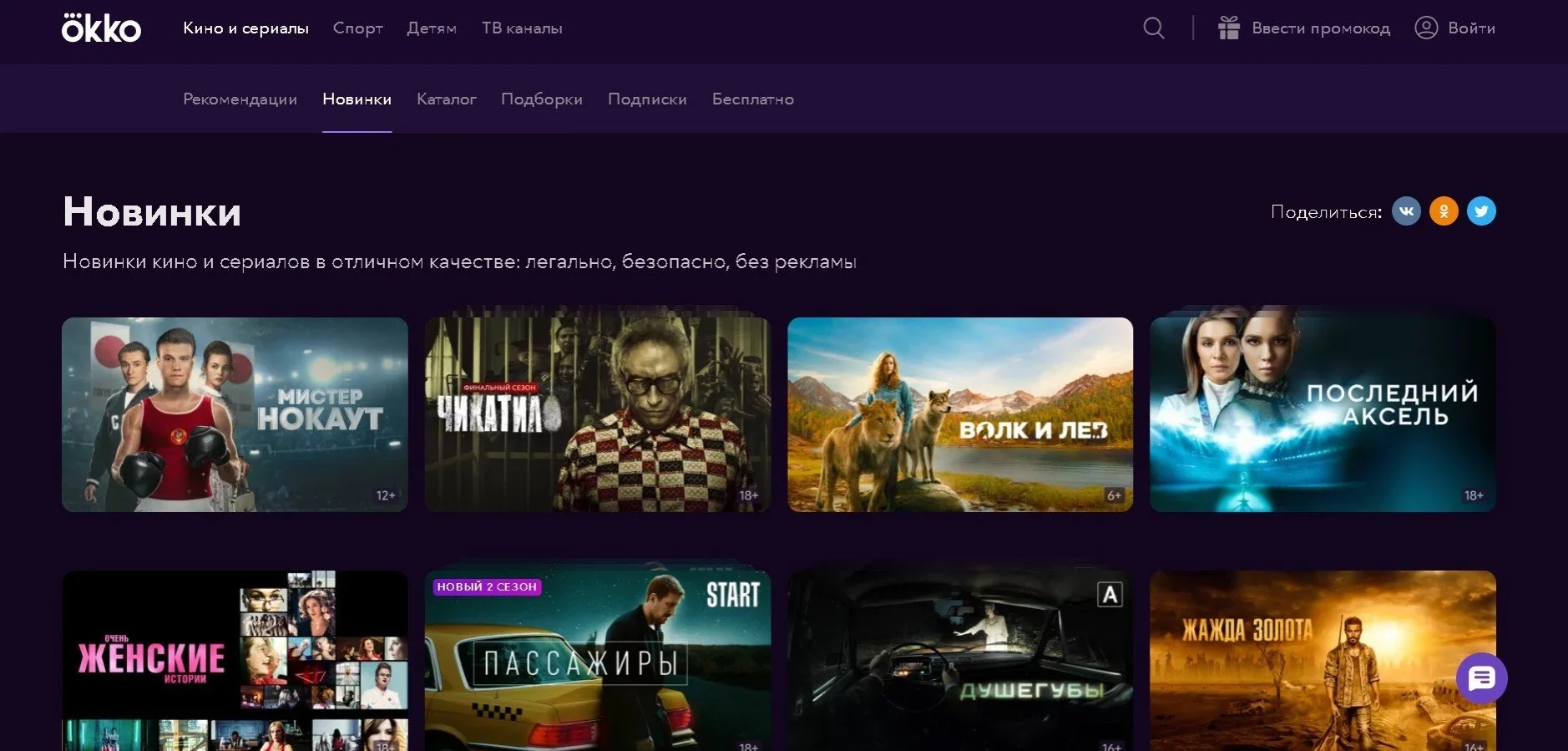Go to the Спорт section
Screen dimensions: 1568x751
[x=358, y=28]
